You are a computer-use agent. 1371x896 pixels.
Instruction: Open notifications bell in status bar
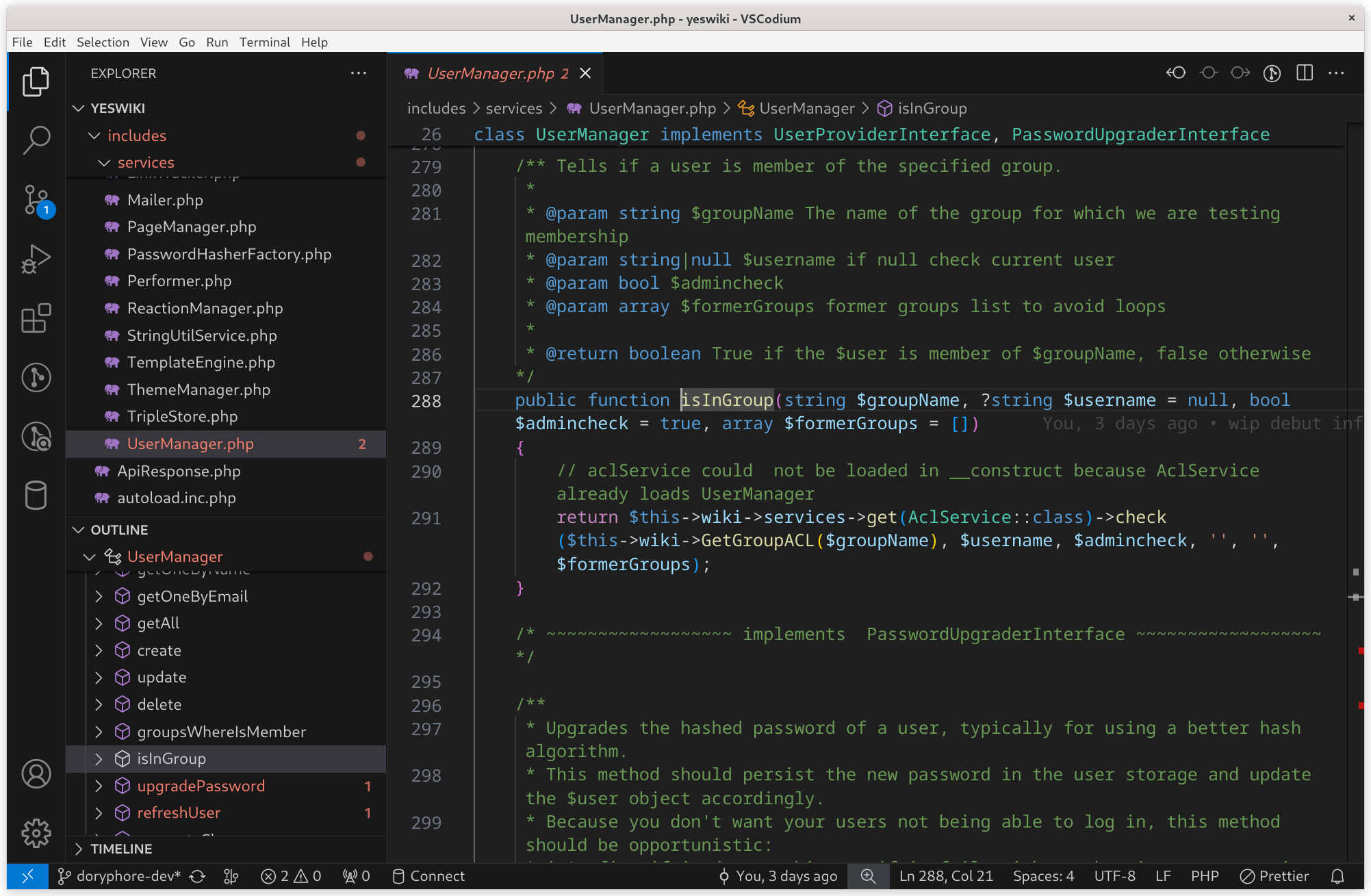[x=1337, y=875]
